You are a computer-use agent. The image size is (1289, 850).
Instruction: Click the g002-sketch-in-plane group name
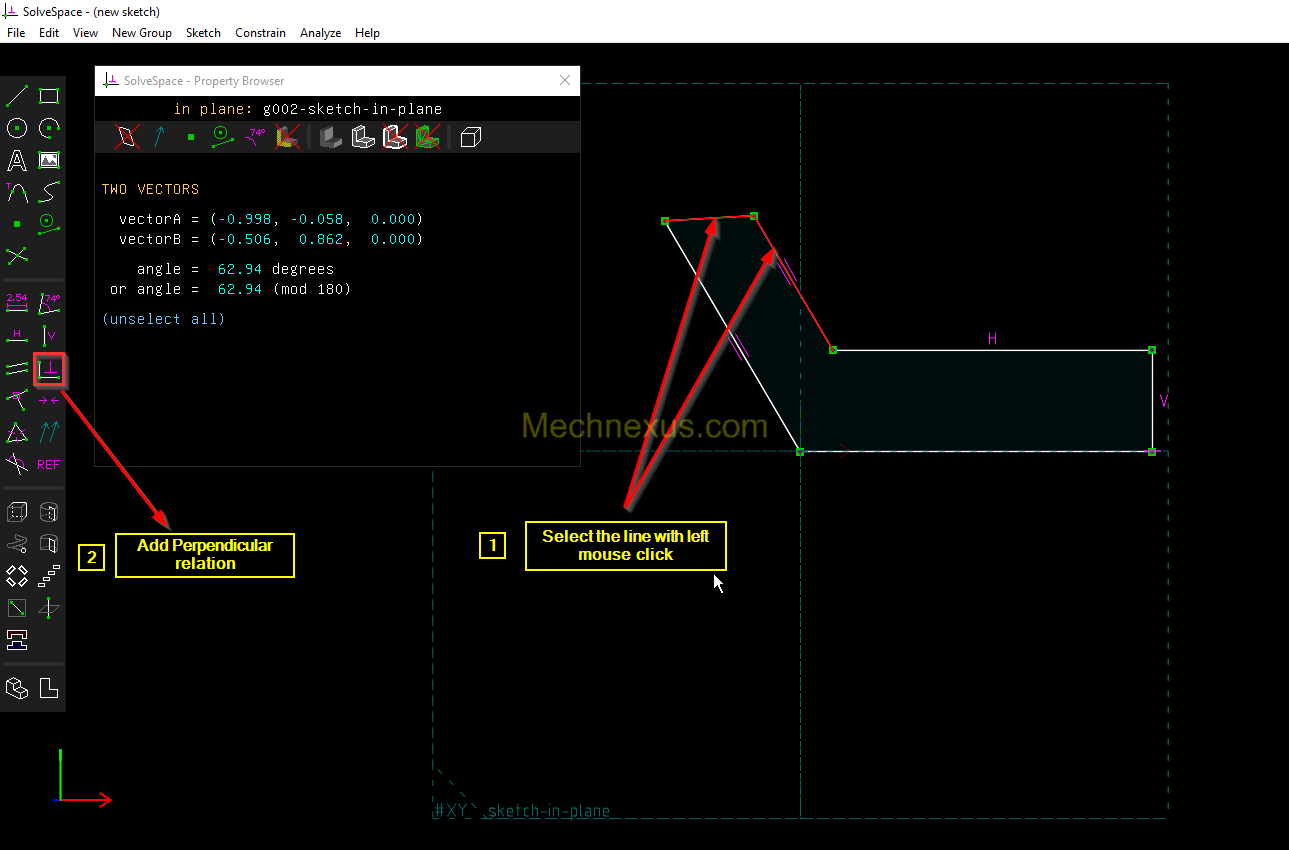coord(352,109)
